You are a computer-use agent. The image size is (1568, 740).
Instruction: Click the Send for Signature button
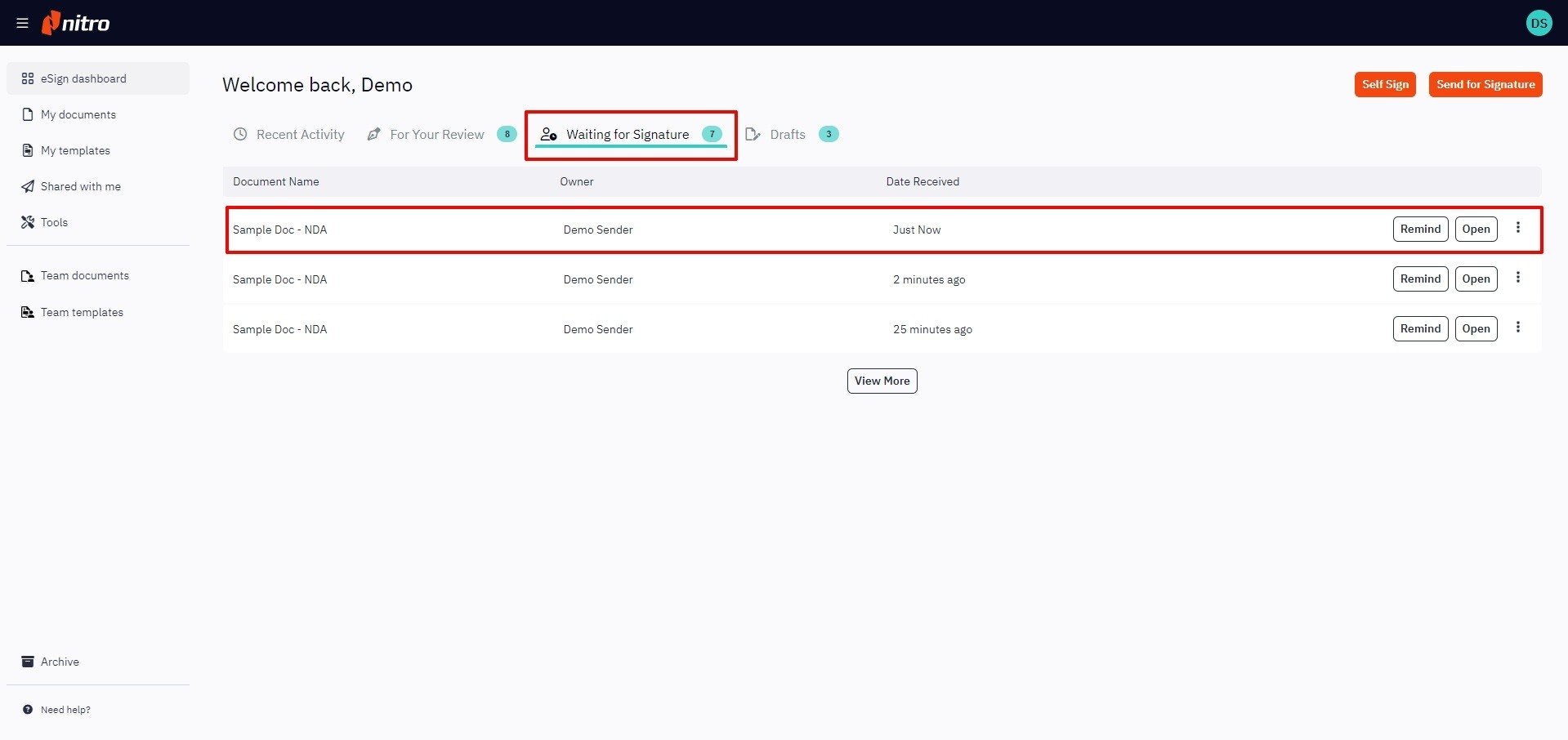click(x=1485, y=84)
